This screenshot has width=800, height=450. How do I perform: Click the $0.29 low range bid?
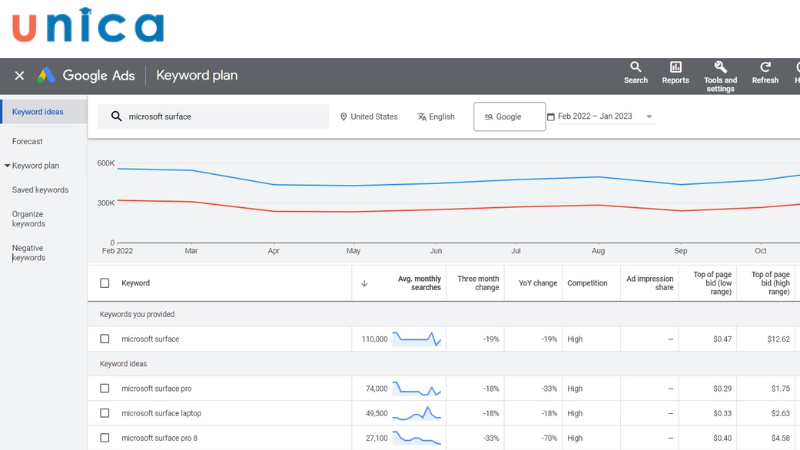point(722,388)
